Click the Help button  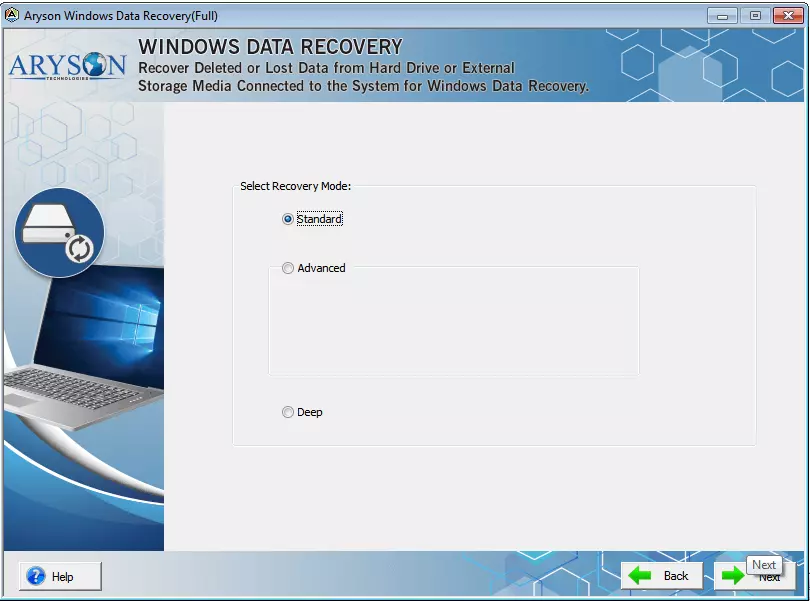[58, 575]
